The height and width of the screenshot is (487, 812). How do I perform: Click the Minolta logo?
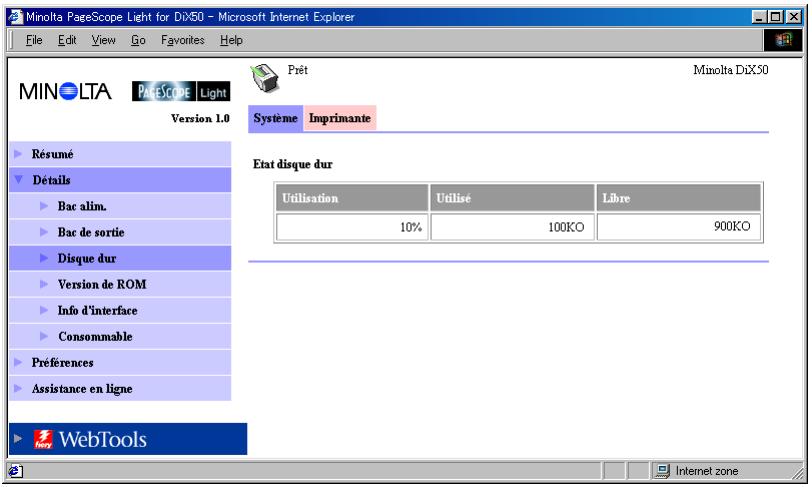click(x=65, y=92)
